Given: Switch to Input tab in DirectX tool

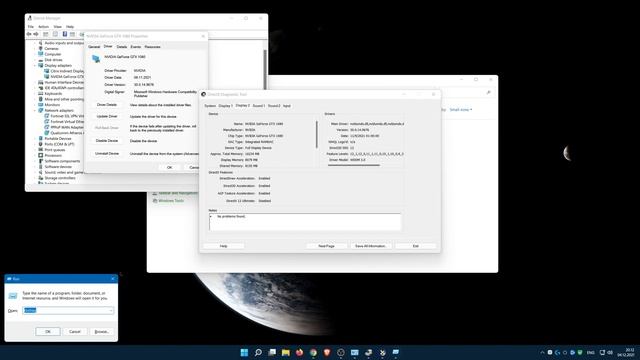Looking at the screenshot, I should 287,106.
